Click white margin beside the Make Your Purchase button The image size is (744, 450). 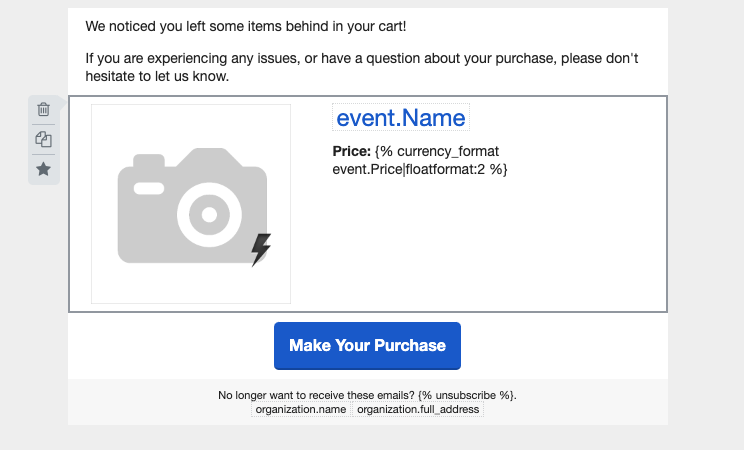click(564, 346)
